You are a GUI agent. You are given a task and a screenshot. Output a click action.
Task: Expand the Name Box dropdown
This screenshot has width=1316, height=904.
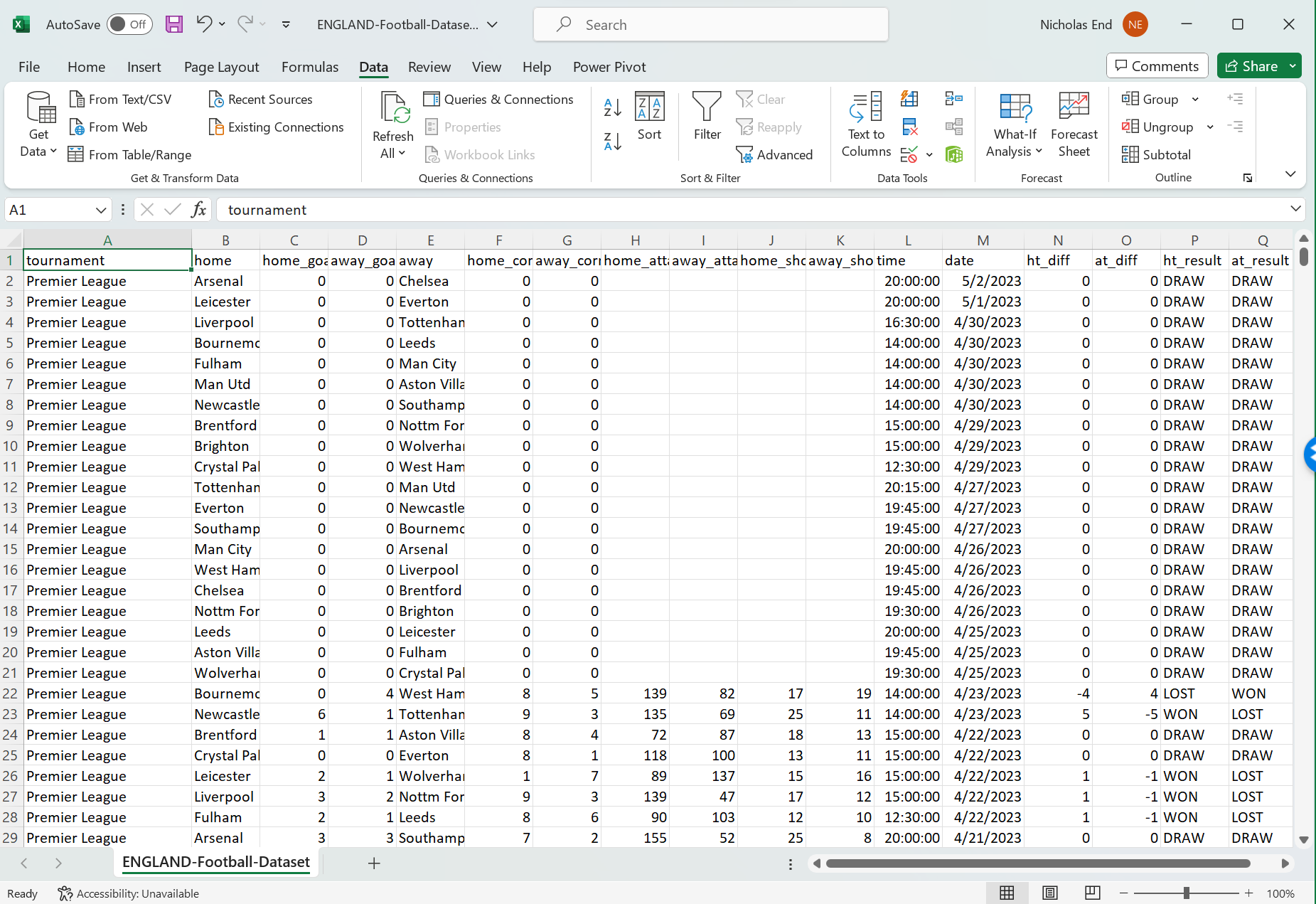[x=100, y=210]
